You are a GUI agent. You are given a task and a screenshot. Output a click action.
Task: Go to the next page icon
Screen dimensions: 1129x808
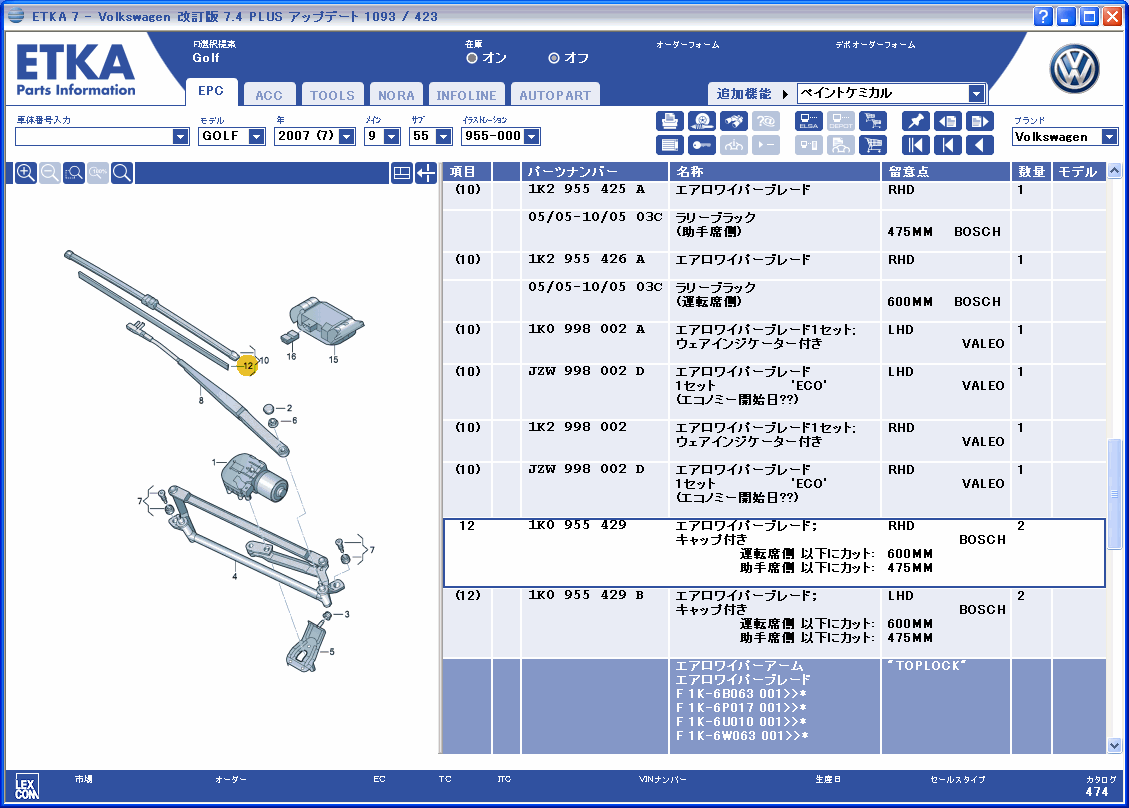(x=979, y=121)
